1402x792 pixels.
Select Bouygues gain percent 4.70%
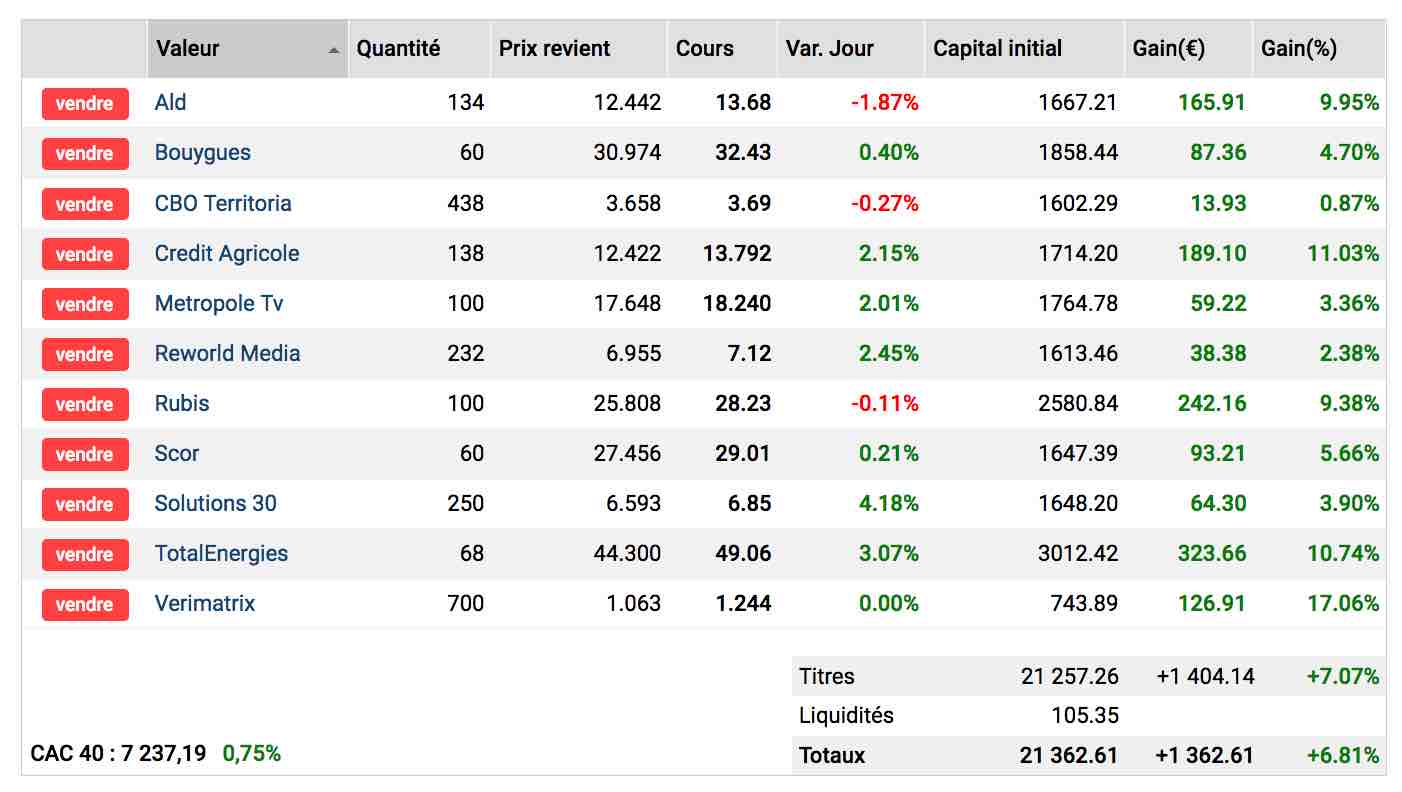coord(1349,153)
